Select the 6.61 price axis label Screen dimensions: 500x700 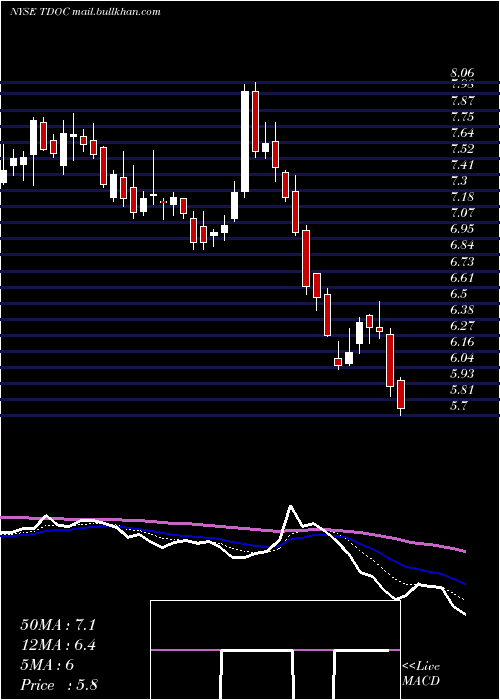coord(462,278)
